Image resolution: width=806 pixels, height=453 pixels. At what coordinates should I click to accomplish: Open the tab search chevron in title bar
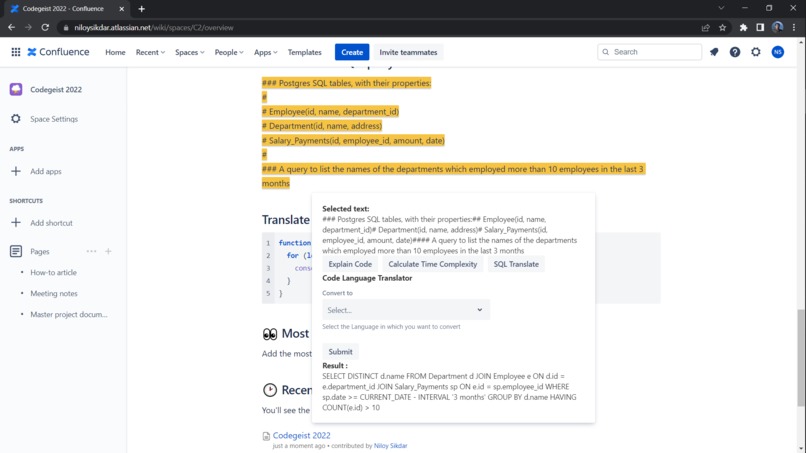tap(721, 8)
